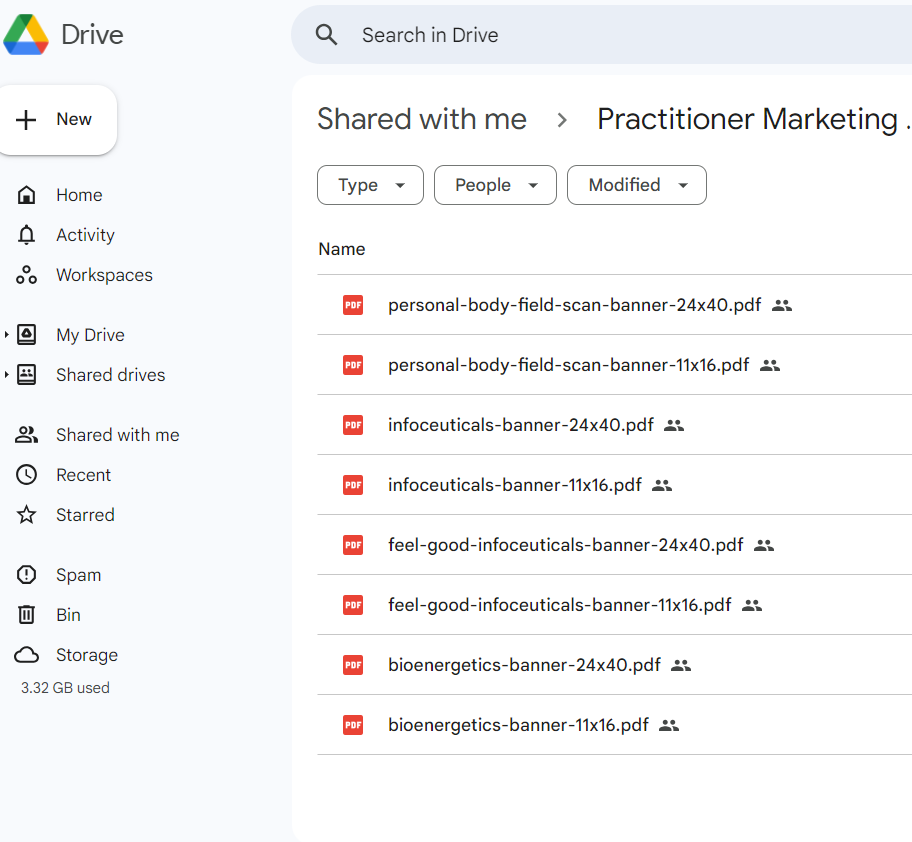Click the Spam warning icon
The image size is (912, 842).
tap(26, 575)
